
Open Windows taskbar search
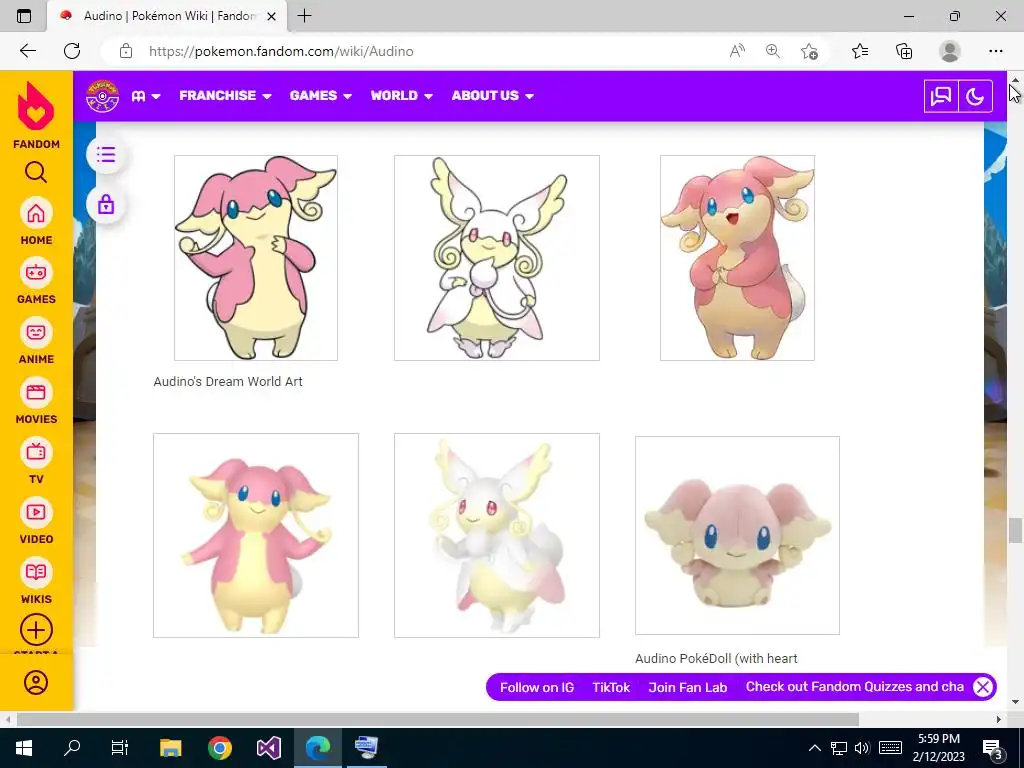72,747
